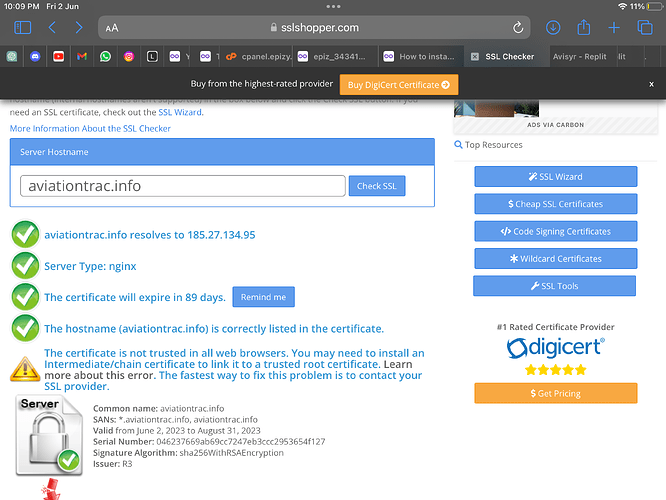Viewport: 666px width, 500px height.
Task: Click the certificate Serial Number line
Action: click(209, 442)
